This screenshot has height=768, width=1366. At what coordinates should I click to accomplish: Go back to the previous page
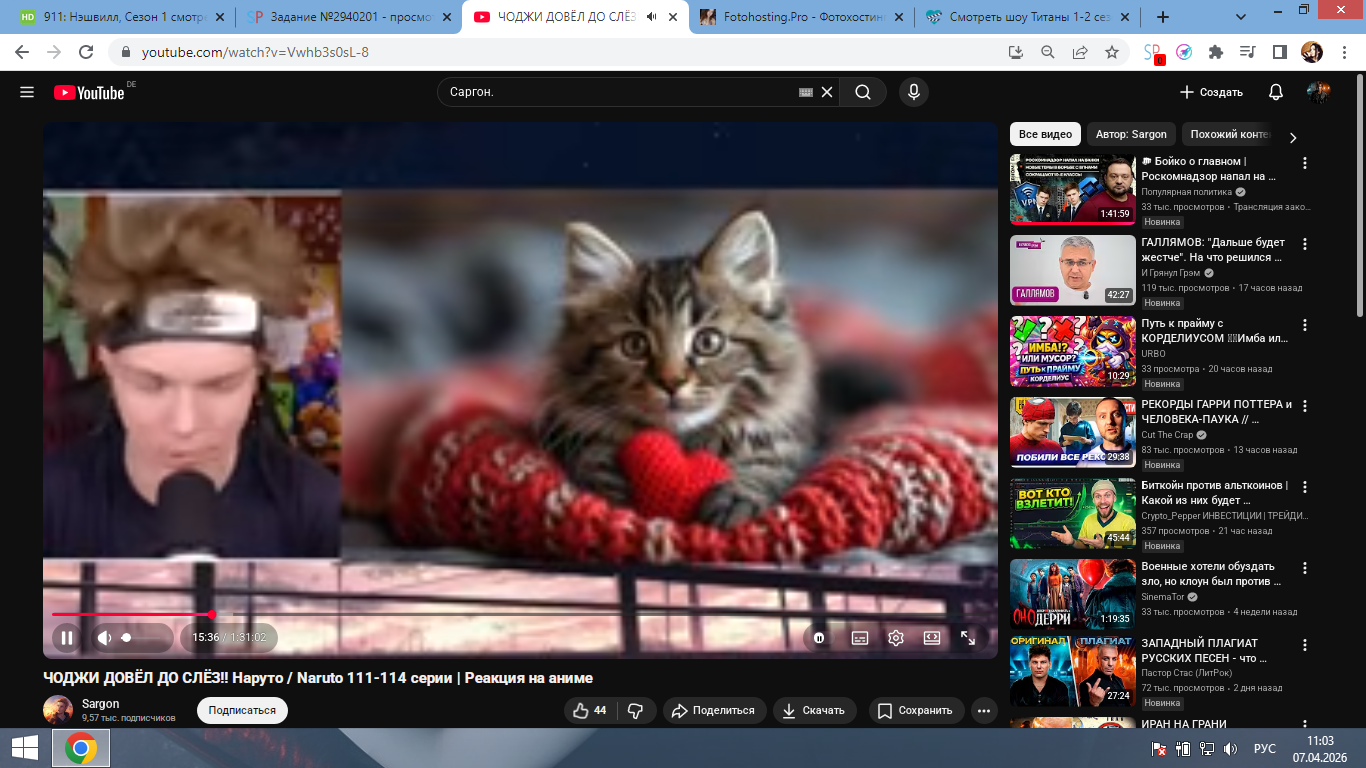tap(22, 52)
